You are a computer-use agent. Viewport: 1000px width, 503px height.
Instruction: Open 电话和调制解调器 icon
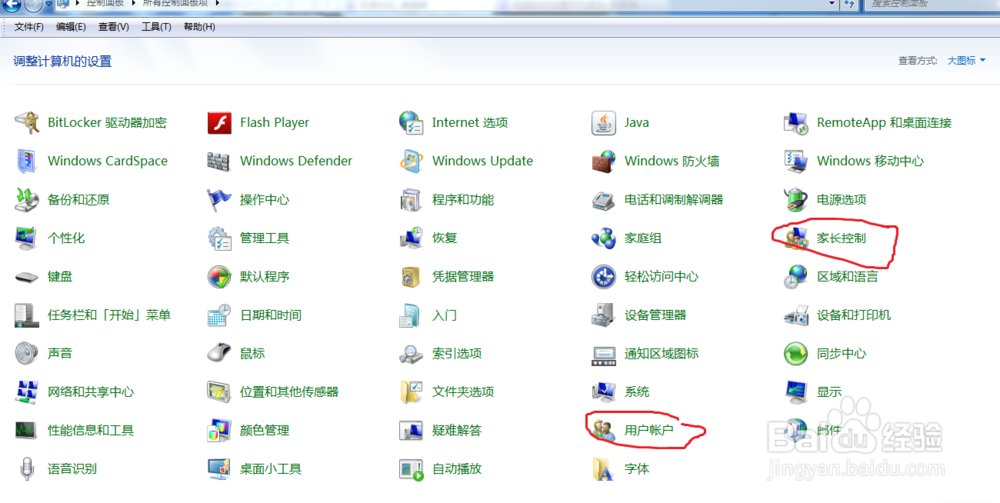click(x=603, y=200)
